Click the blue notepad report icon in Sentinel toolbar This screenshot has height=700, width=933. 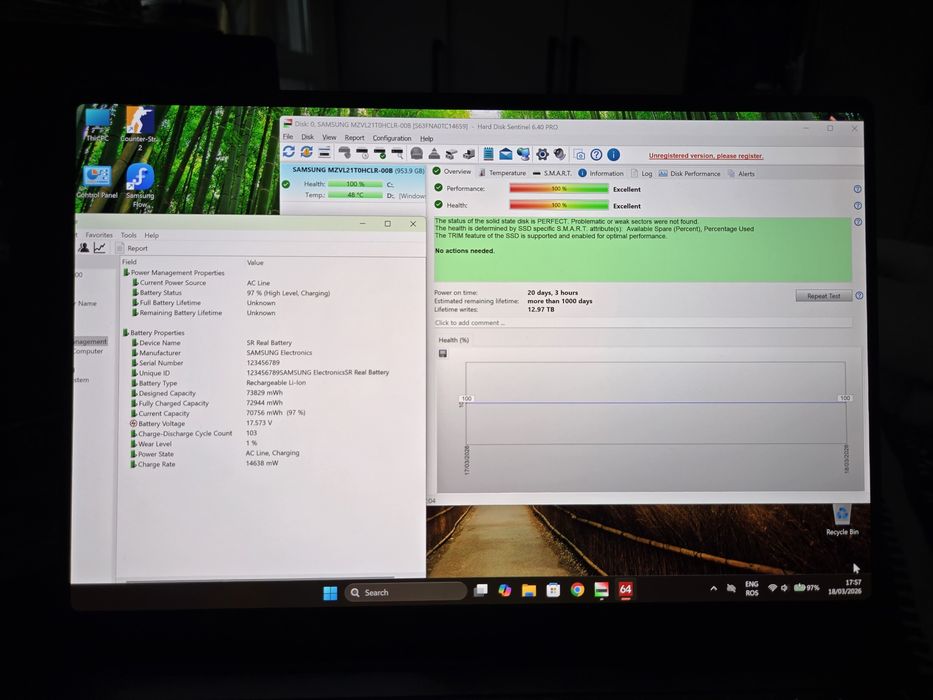488,154
